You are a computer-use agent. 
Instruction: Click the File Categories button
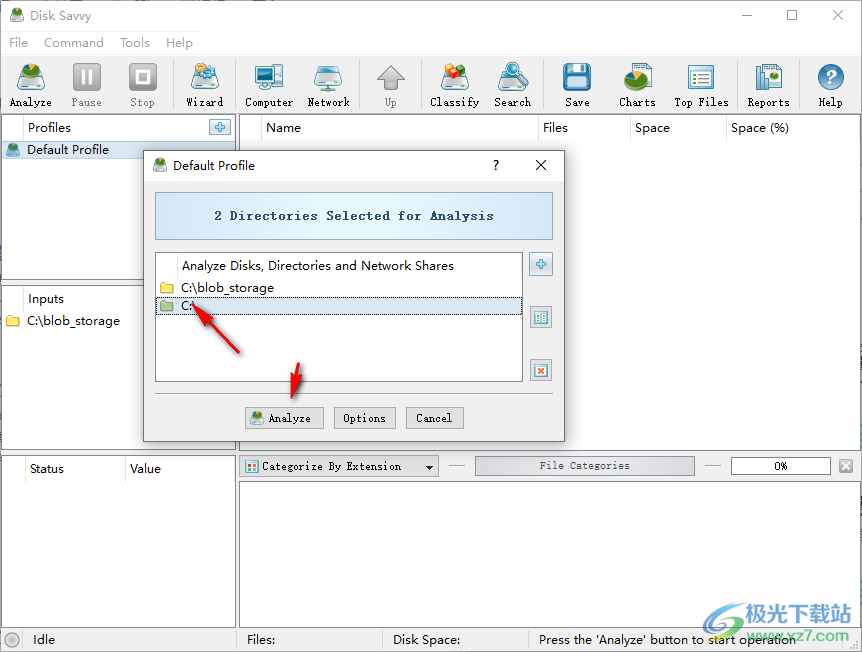click(584, 466)
